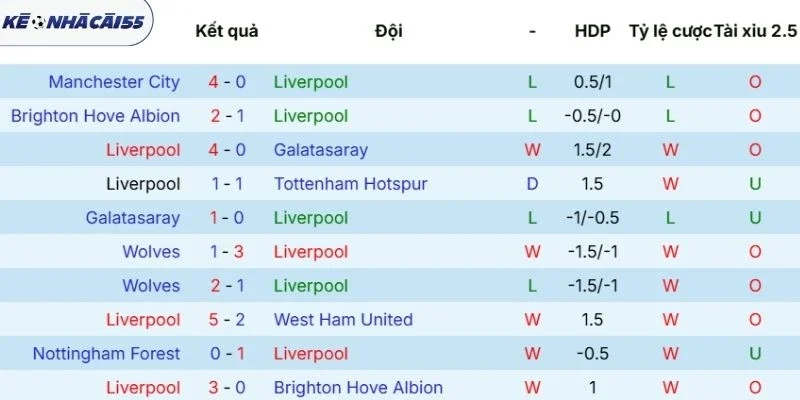Open the Manchester City team link
The height and width of the screenshot is (400, 800).
pos(114,82)
